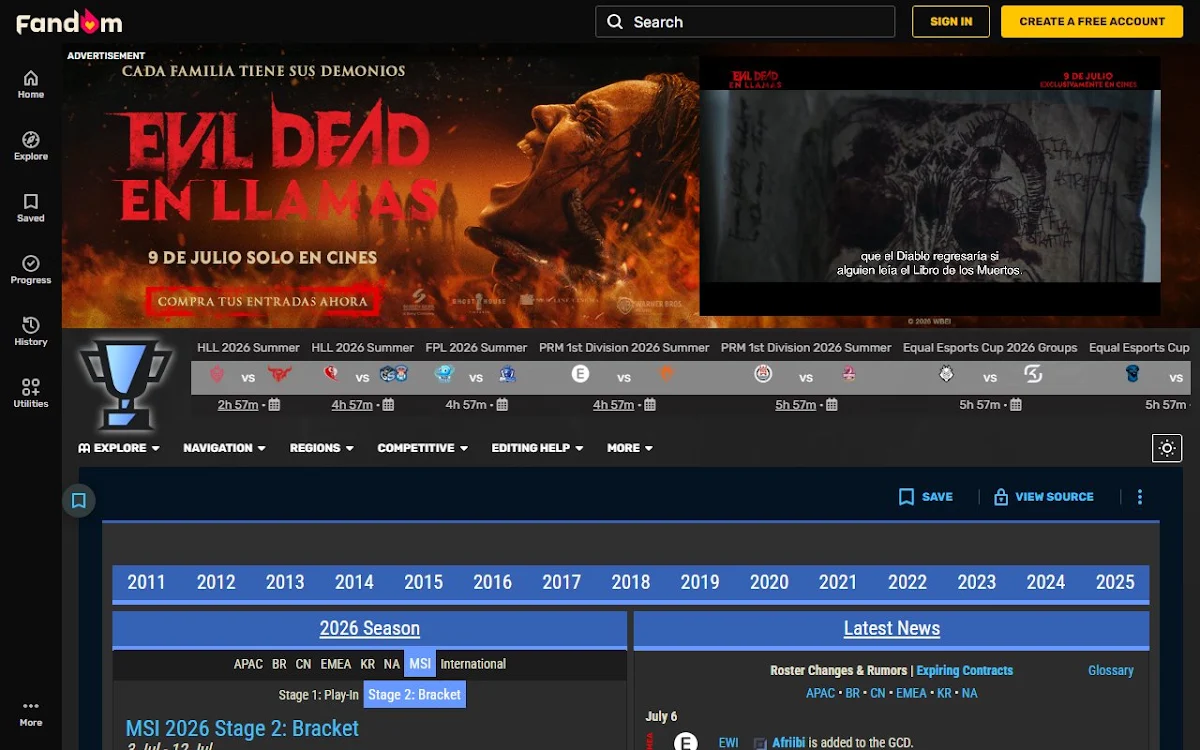
Task: Switch to the EMEA region tab under 2026 Season
Action: coord(336,664)
